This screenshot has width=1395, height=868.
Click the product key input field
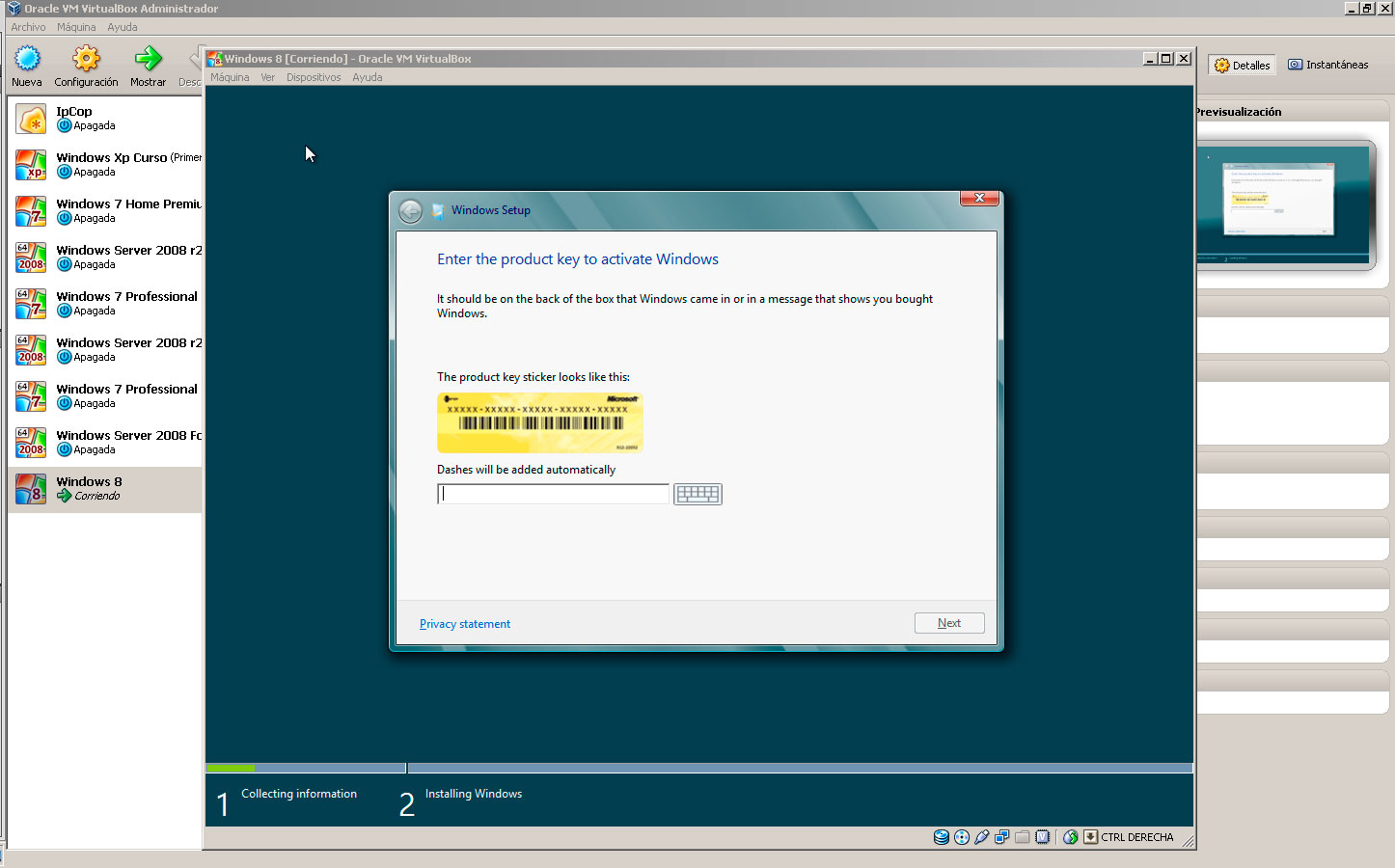click(x=553, y=494)
